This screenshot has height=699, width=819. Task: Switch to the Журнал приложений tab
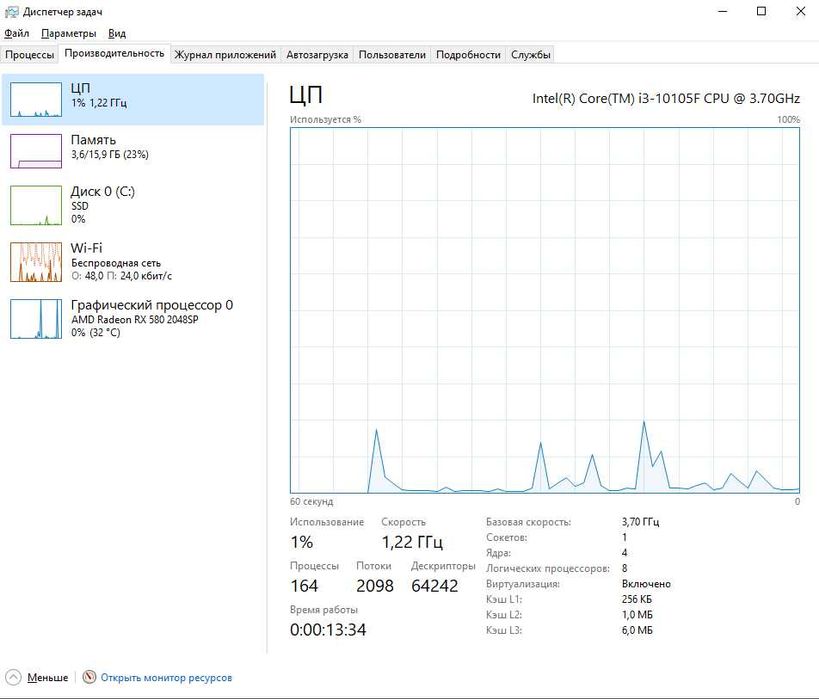pyautogui.click(x=225, y=54)
